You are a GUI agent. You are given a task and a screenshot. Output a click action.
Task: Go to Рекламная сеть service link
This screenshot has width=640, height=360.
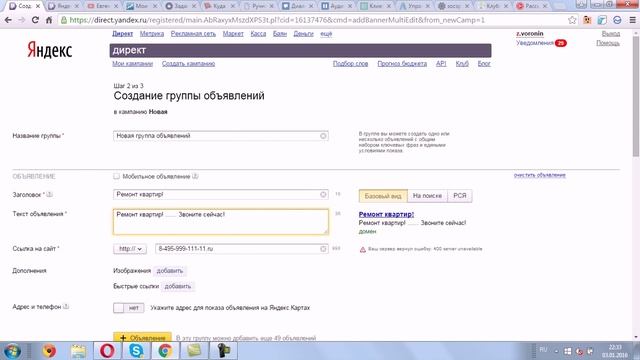[x=193, y=34]
